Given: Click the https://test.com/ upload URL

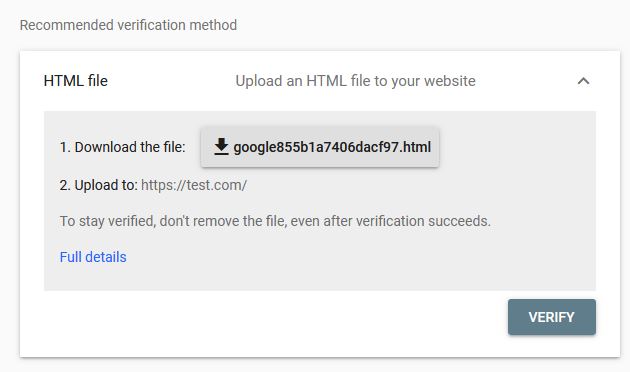Looking at the screenshot, I should [x=194, y=185].
